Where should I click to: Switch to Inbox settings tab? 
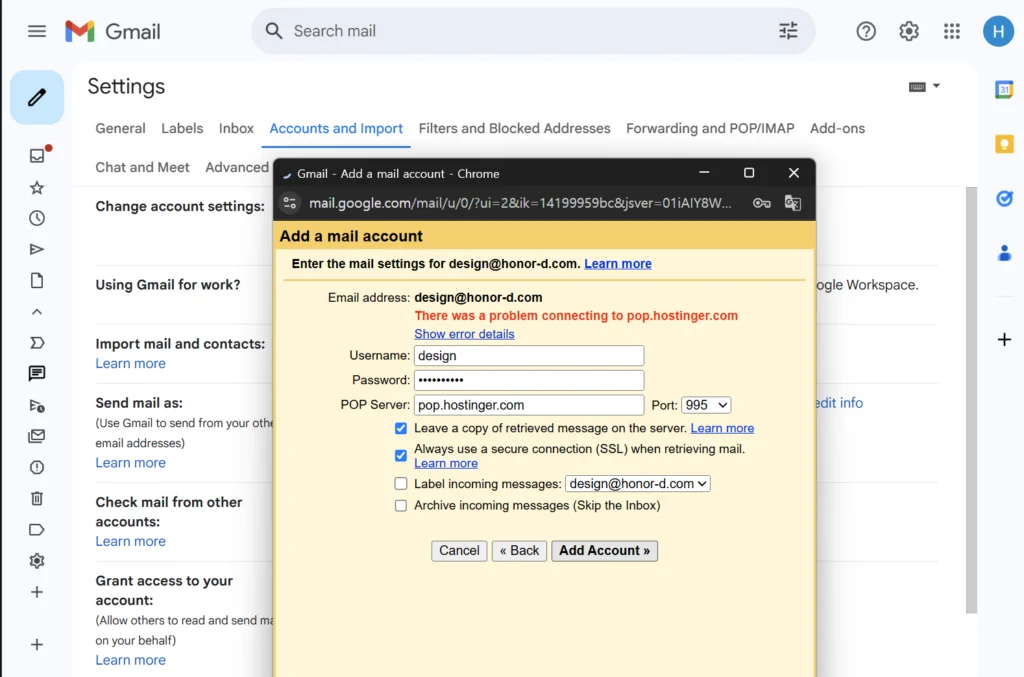(x=236, y=129)
